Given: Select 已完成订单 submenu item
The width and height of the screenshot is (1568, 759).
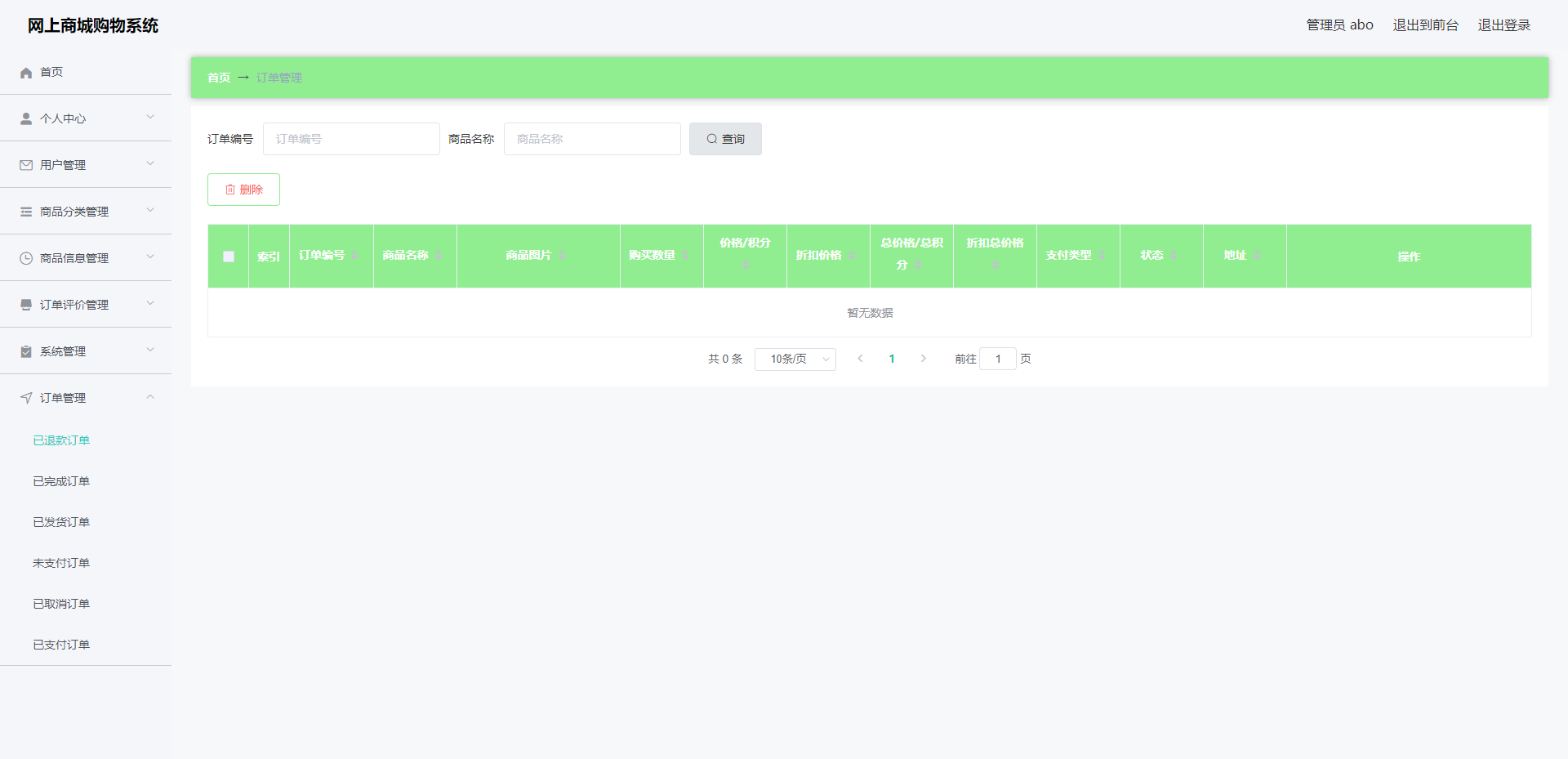Looking at the screenshot, I should click(61, 481).
